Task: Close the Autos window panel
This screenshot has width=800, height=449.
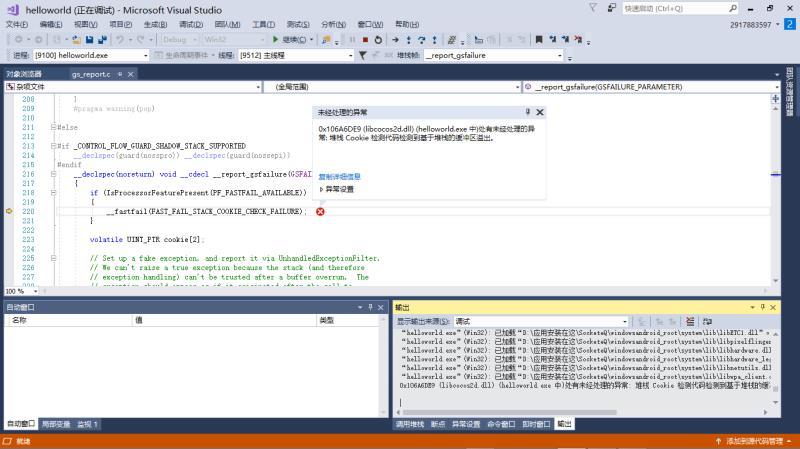Action: [381, 307]
